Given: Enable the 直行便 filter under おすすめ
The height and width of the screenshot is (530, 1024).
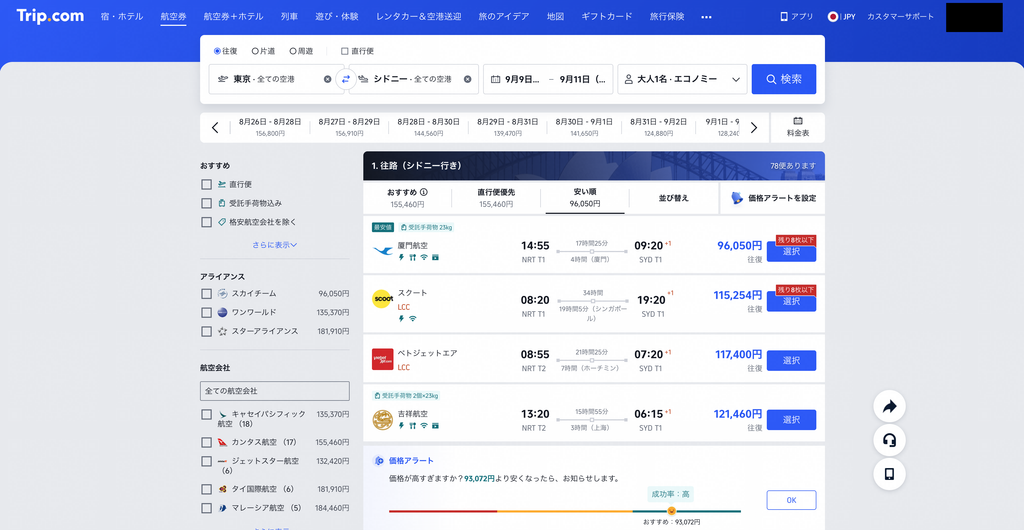Looking at the screenshot, I should [x=206, y=185].
